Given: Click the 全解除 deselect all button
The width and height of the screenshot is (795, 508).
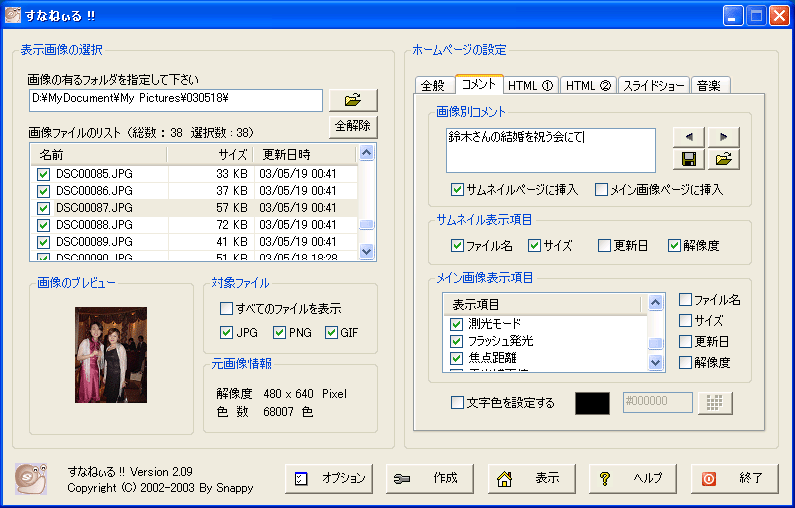Looking at the screenshot, I should pos(353,126).
